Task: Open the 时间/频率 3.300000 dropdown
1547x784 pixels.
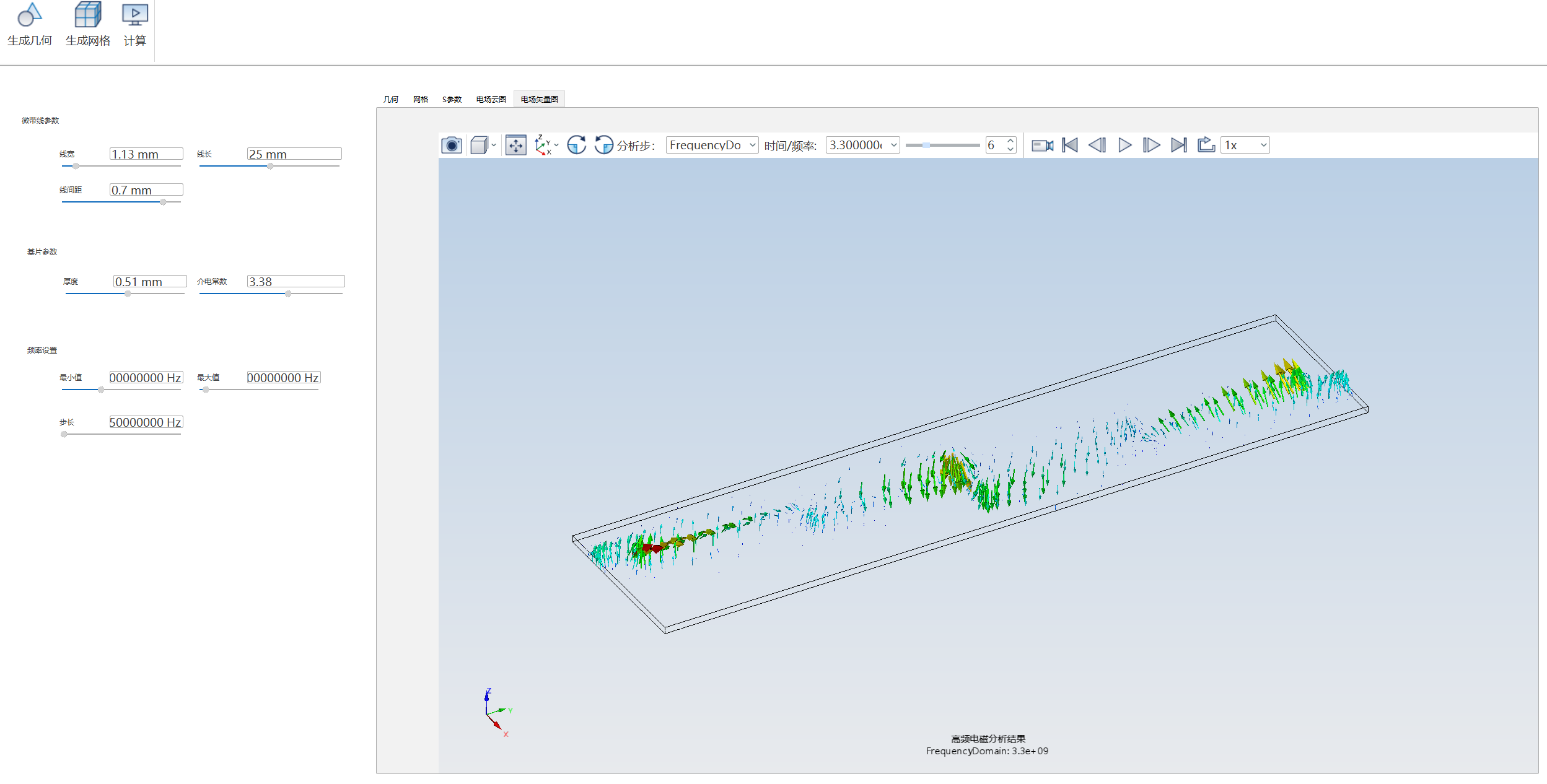Action: (x=862, y=145)
